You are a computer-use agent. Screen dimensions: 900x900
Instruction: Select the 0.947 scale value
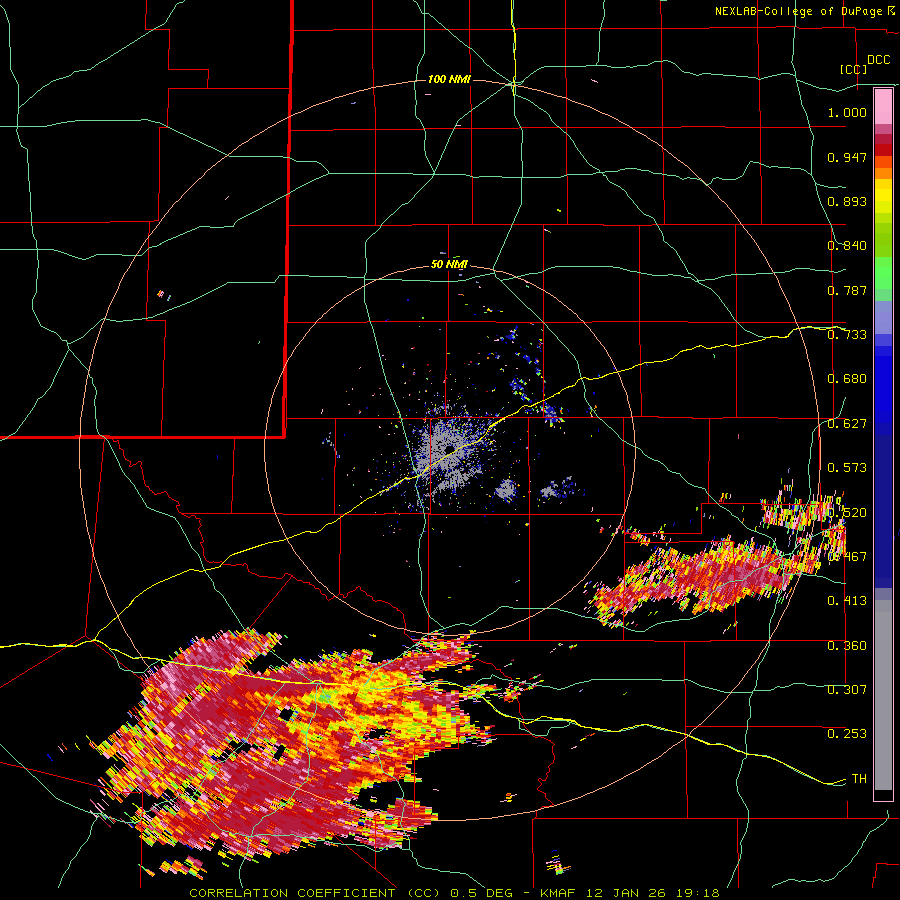tap(847, 157)
